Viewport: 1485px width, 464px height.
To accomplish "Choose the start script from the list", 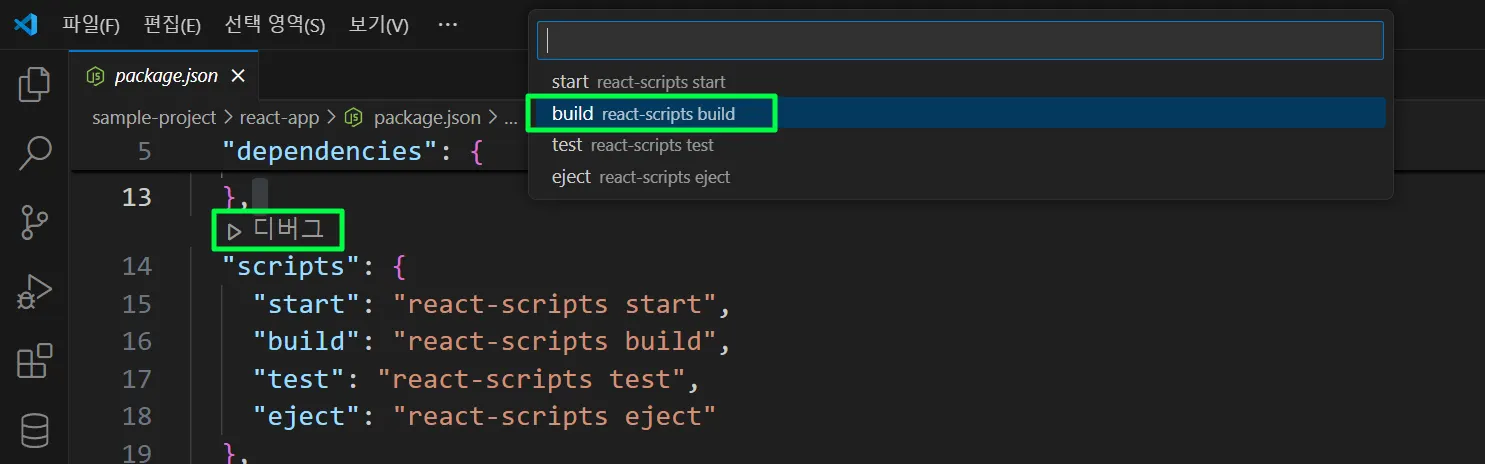I will pyautogui.click(x=640, y=82).
